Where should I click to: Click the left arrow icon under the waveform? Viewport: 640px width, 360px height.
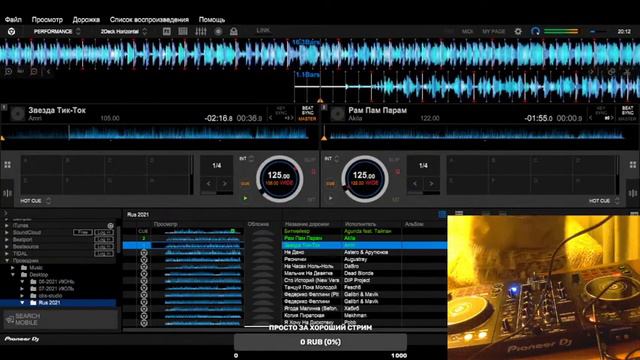pyautogui.click(x=48, y=71)
